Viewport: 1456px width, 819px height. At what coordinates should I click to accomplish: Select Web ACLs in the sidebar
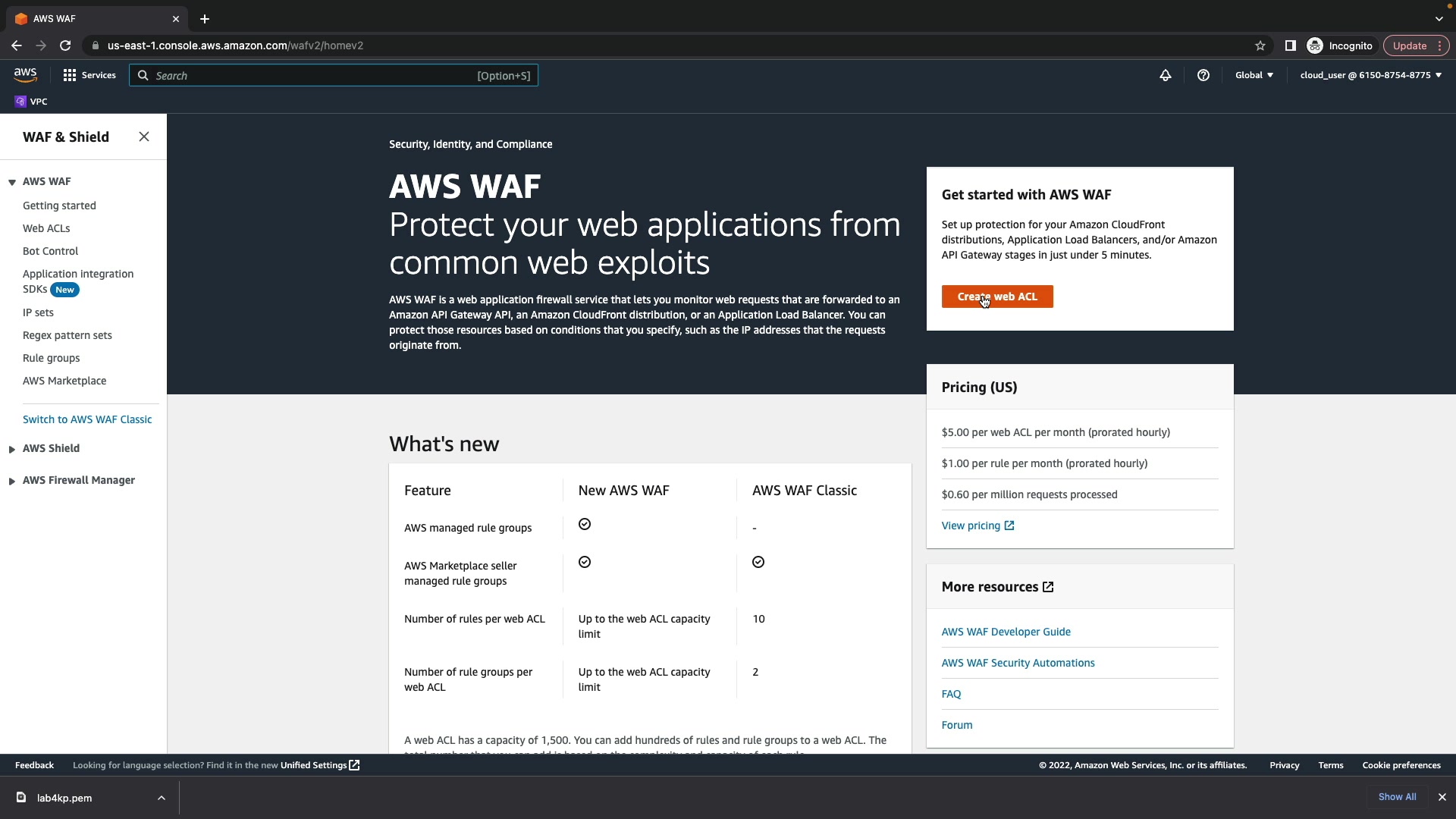click(x=46, y=228)
